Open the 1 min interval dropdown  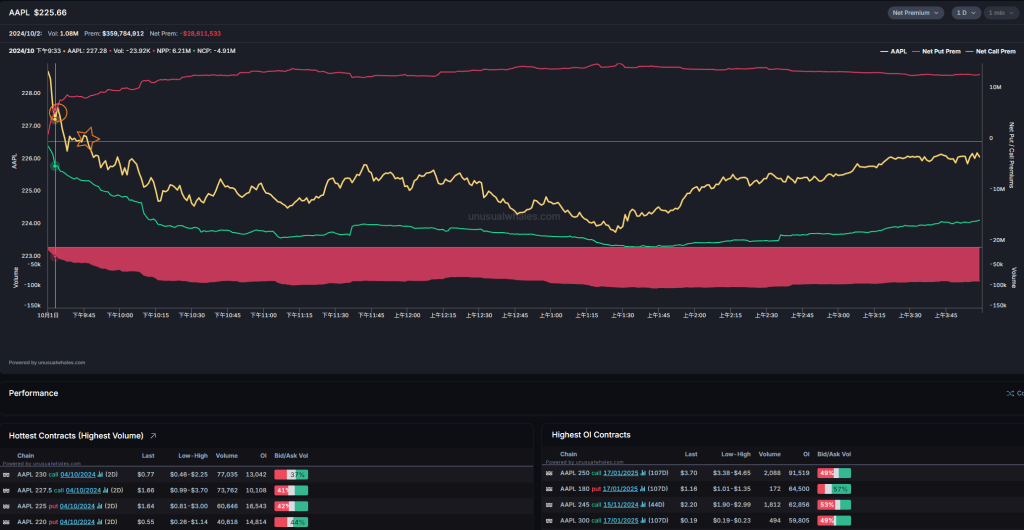[x=1000, y=12]
